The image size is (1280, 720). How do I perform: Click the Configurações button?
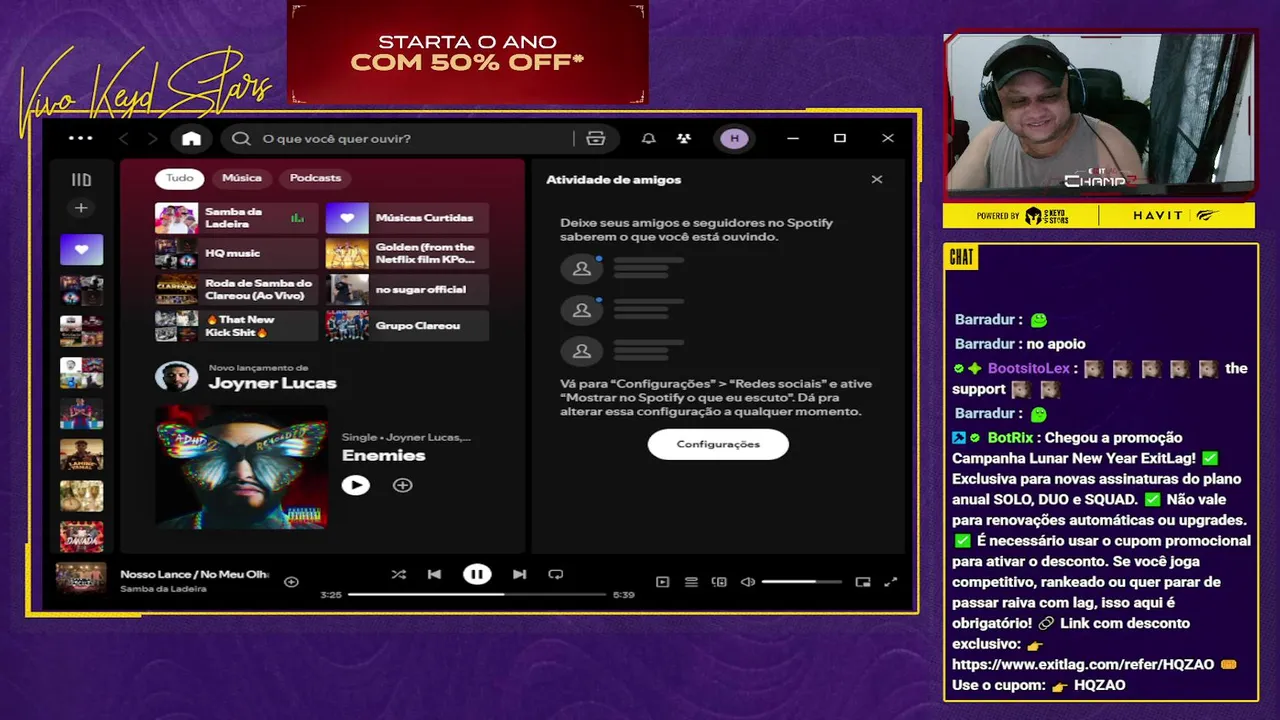pyautogui.click(x=718, y=444)
